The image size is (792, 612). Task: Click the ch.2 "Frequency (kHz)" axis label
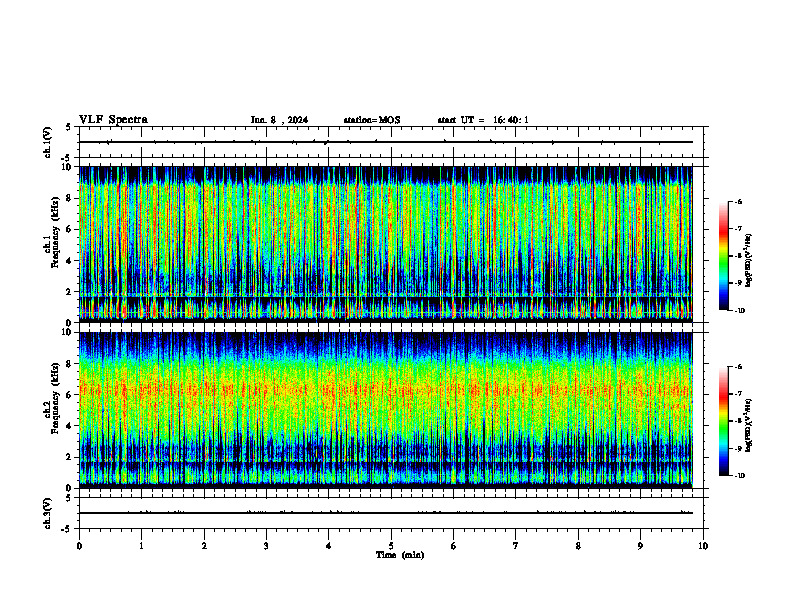tap(56, 398)
